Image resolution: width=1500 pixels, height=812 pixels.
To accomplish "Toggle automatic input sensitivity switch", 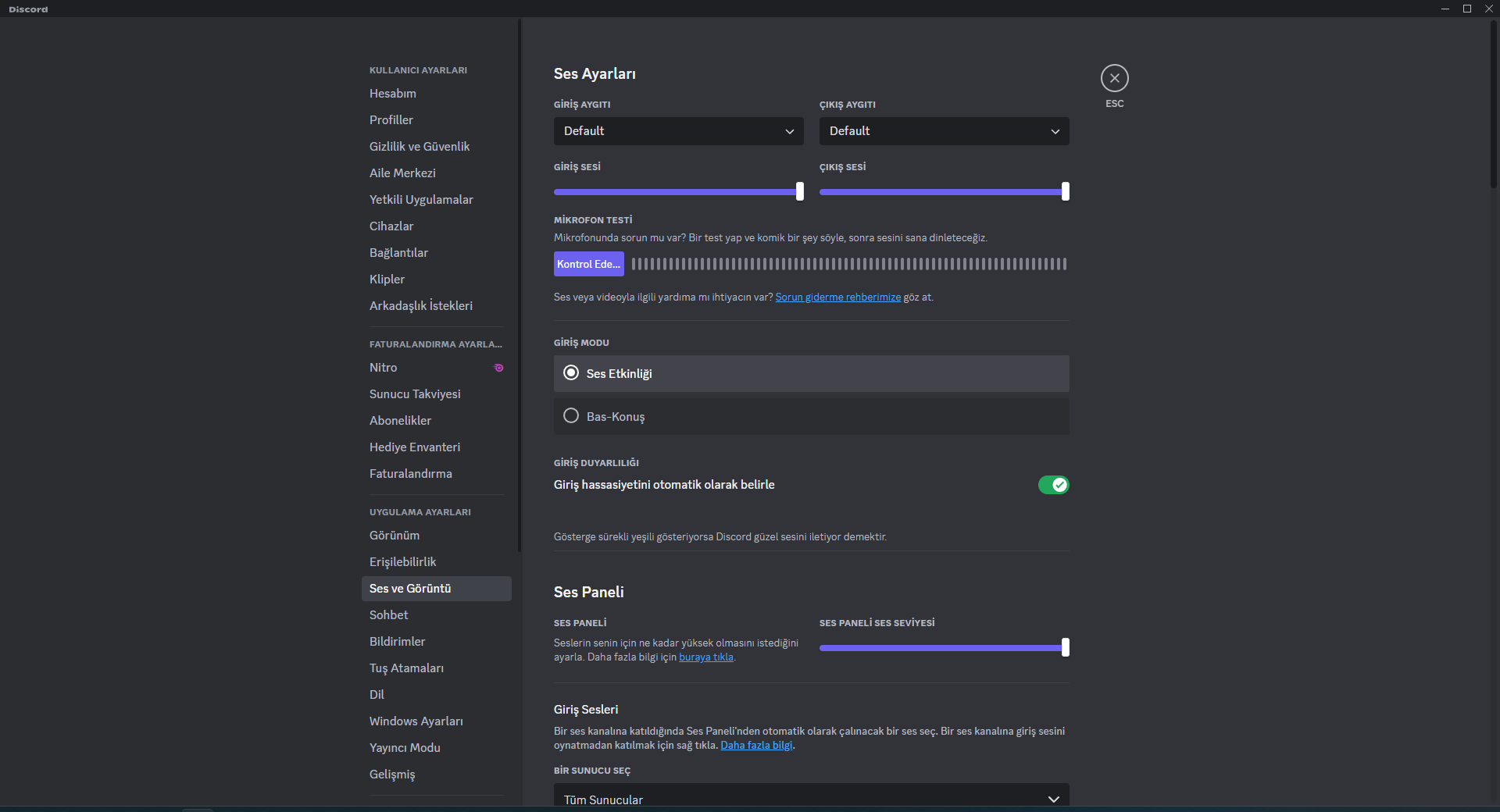I will pos(1052,485).
